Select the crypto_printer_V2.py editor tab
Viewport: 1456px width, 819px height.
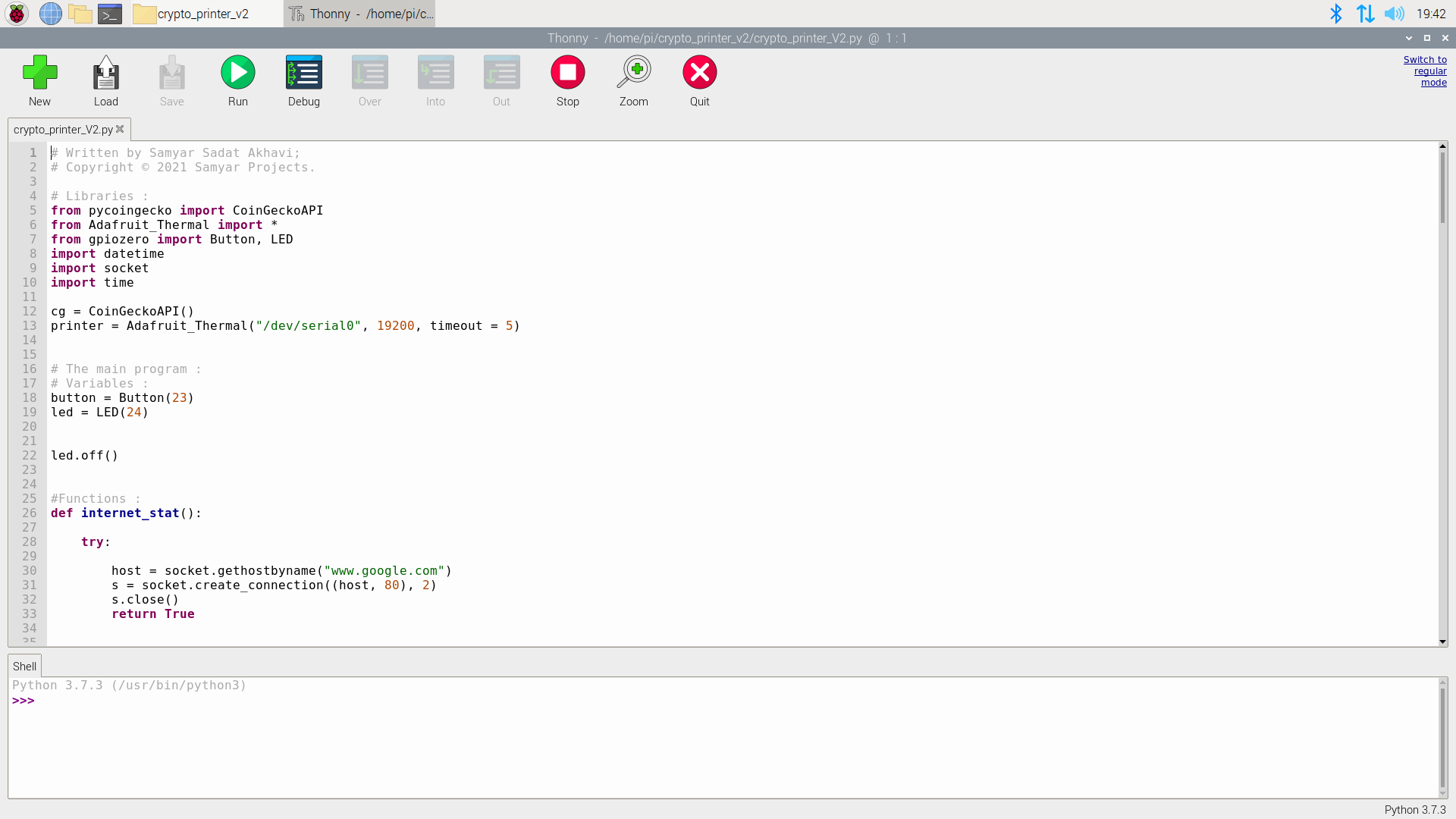[63, 130]
